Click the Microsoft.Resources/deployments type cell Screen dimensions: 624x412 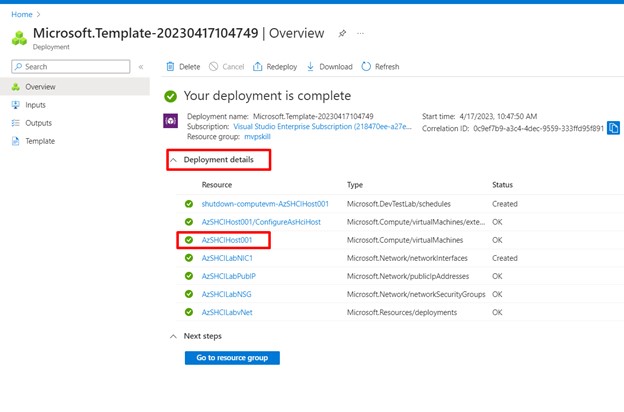coord(402,312)
